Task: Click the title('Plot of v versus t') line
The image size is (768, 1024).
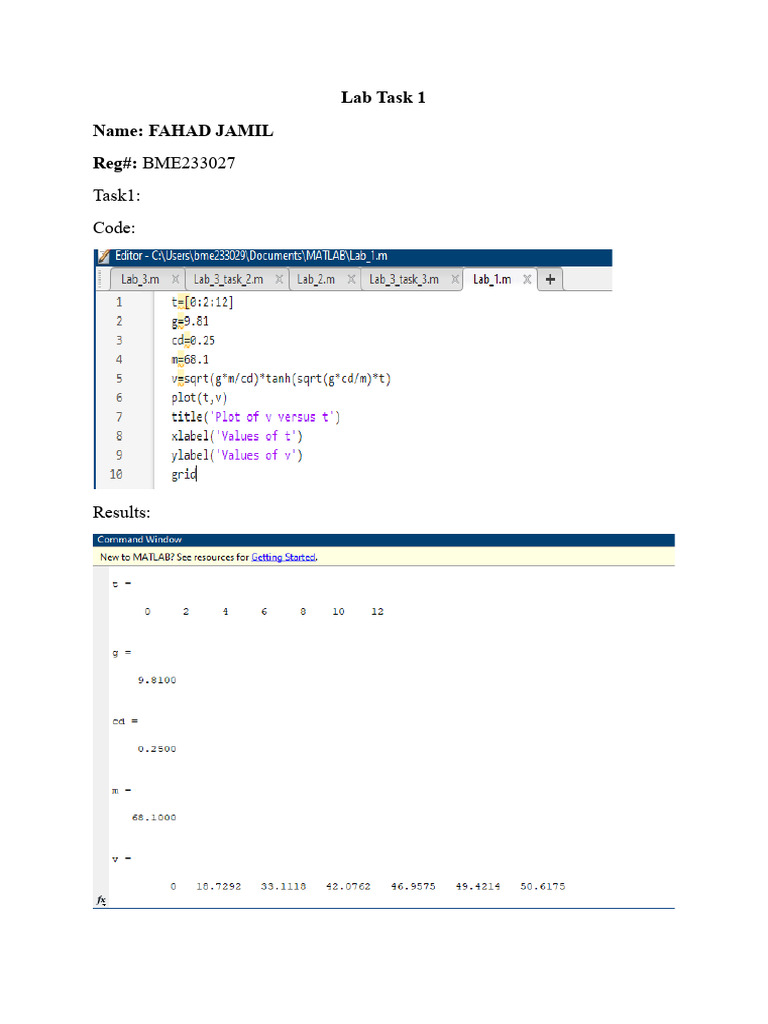Action: click(x=255, y=417)
